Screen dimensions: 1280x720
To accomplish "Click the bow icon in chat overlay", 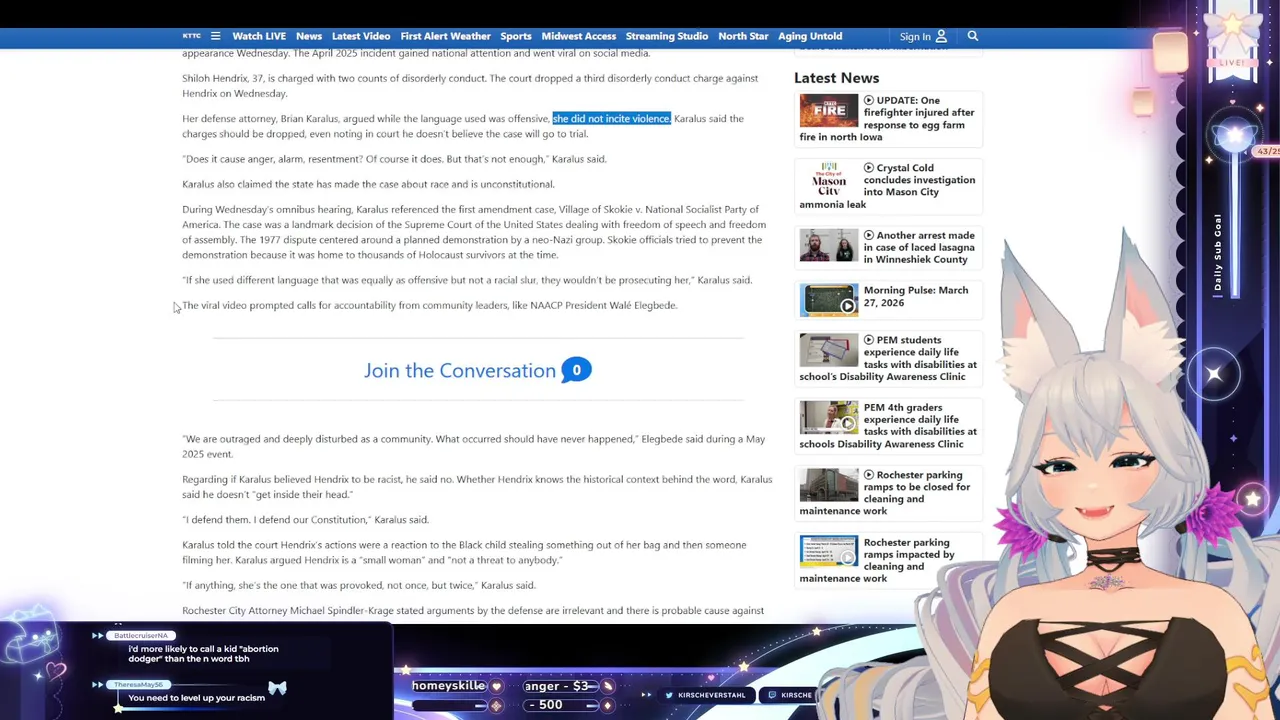I will click(x=277, y=688).
